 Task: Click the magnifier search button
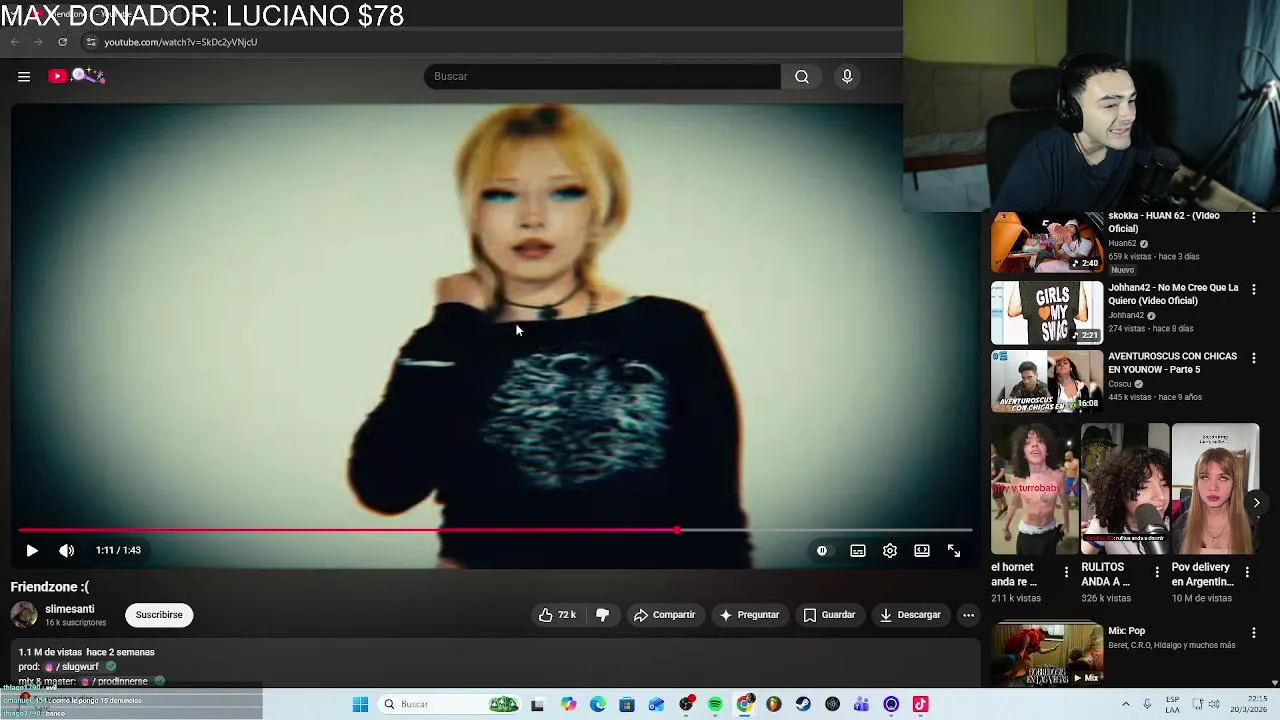click(x=802, y=76)
